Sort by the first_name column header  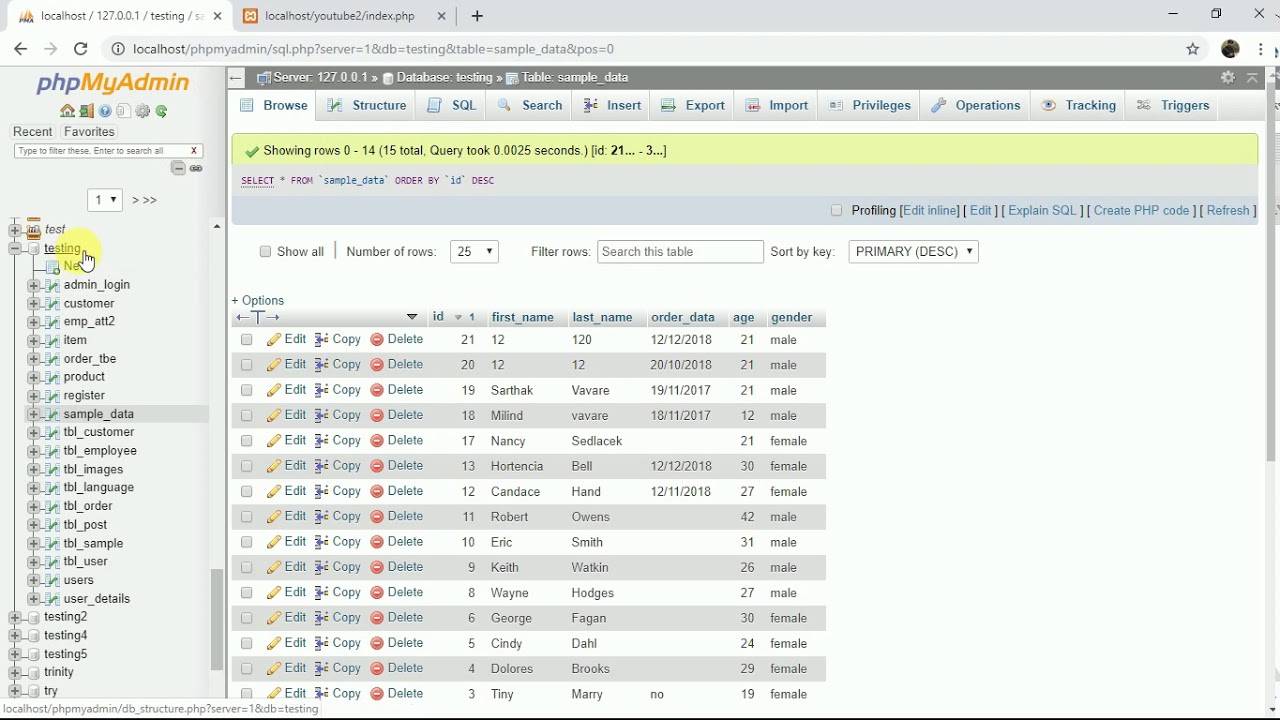tap(522, 317)
